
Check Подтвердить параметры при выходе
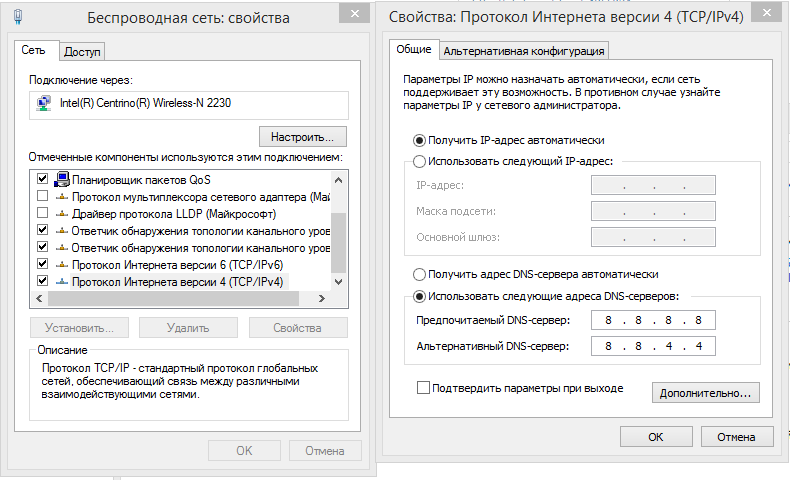423,387
